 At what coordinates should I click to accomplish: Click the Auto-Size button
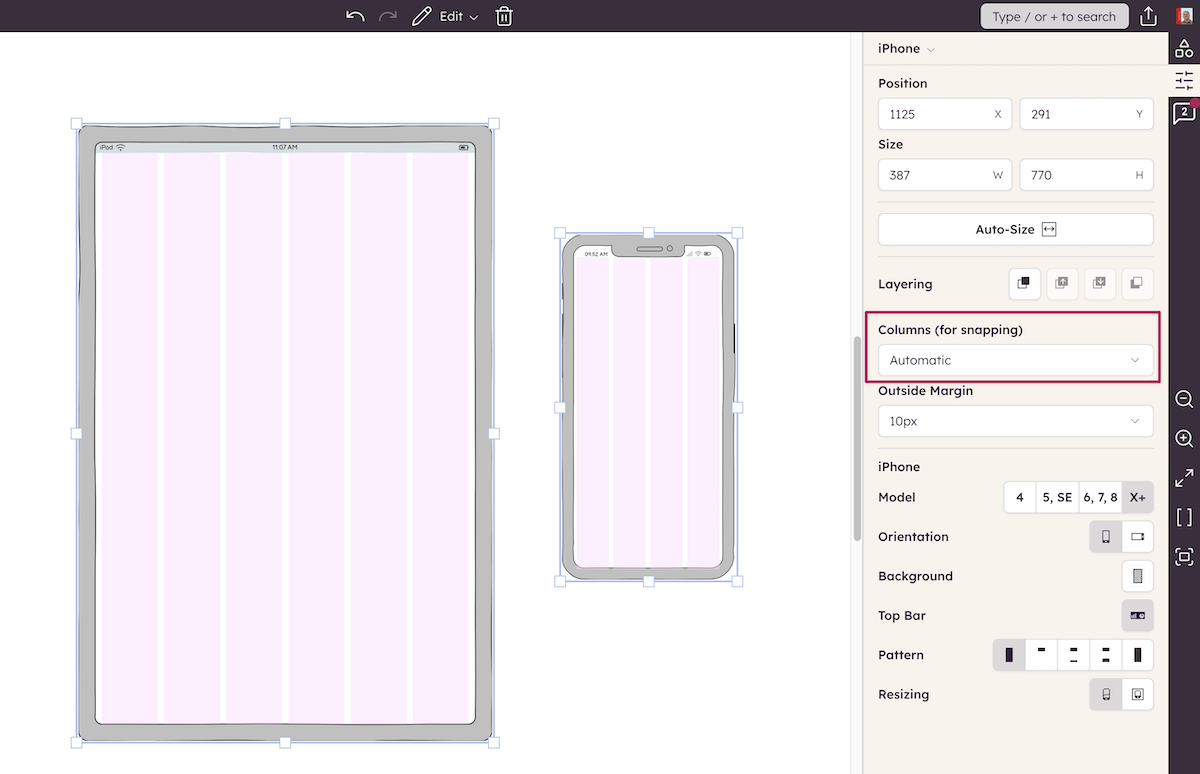click(x=1015, y=229)
